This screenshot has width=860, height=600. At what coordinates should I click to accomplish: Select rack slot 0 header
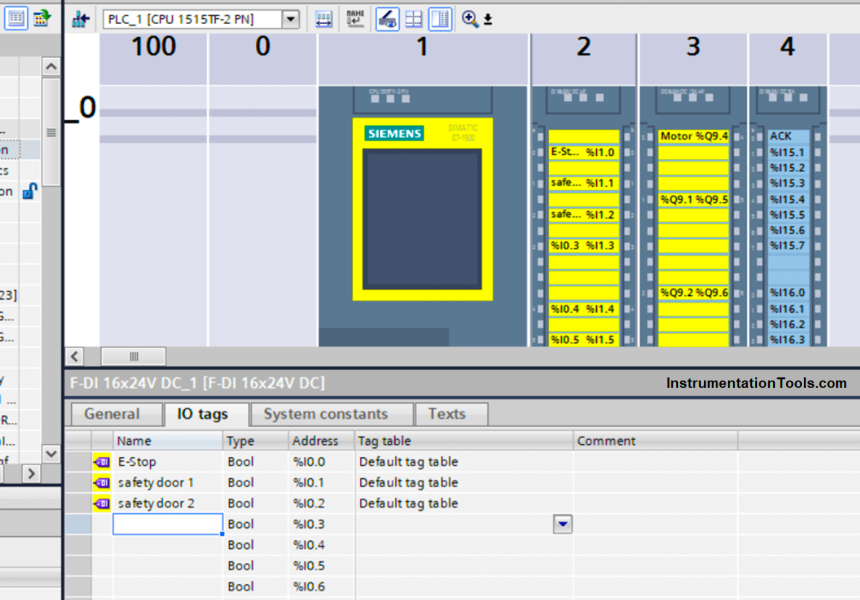(263, 59)
